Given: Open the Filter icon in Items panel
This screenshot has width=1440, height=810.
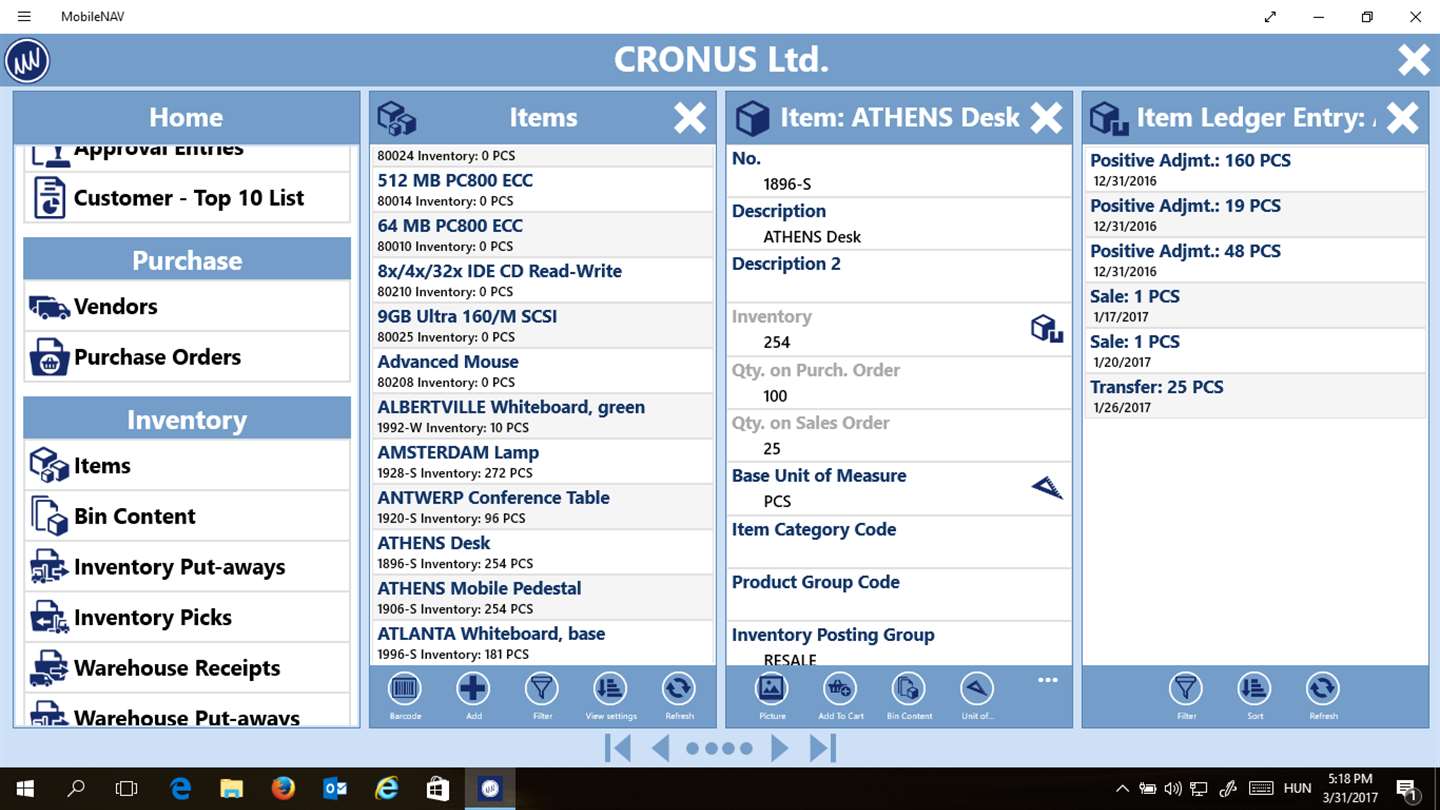Looking at the screenshot, I should tap(542, 689).
